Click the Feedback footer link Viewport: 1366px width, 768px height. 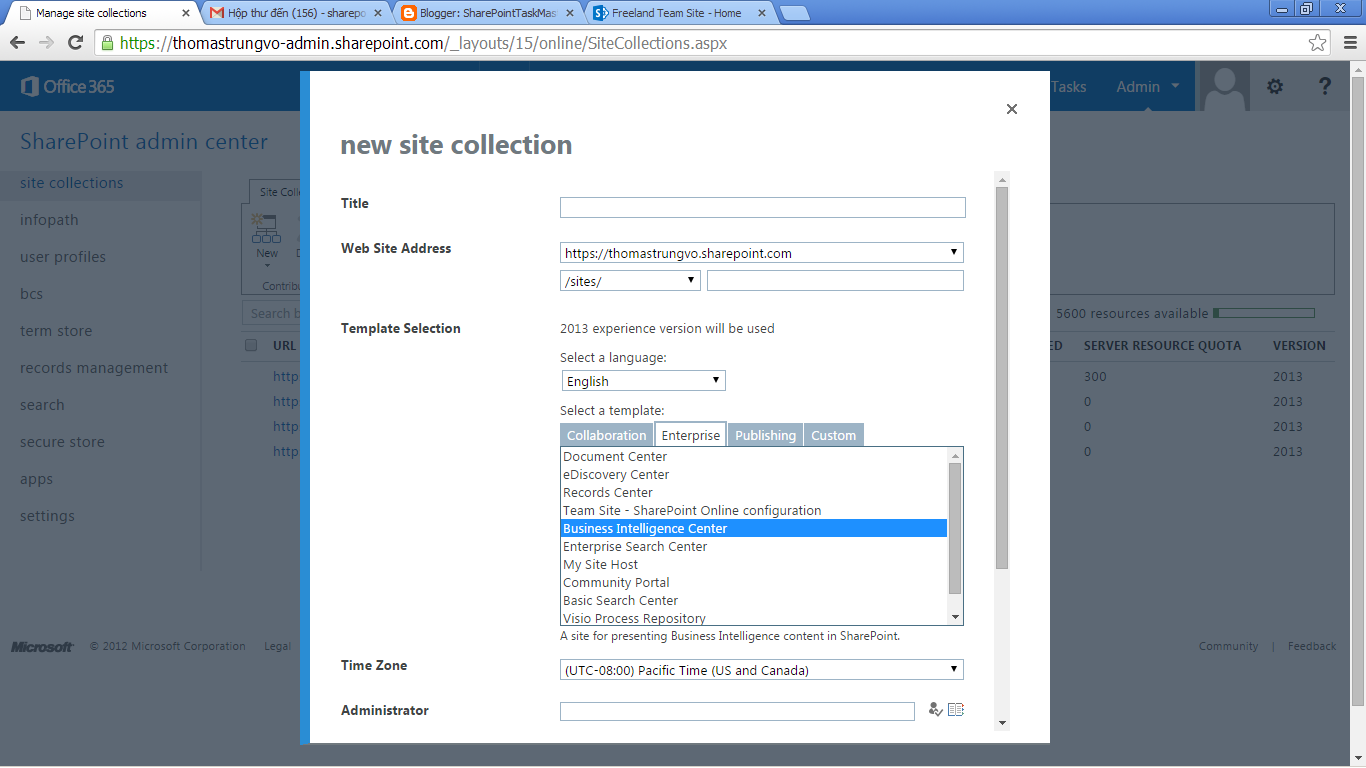[x=1312, y=646]
